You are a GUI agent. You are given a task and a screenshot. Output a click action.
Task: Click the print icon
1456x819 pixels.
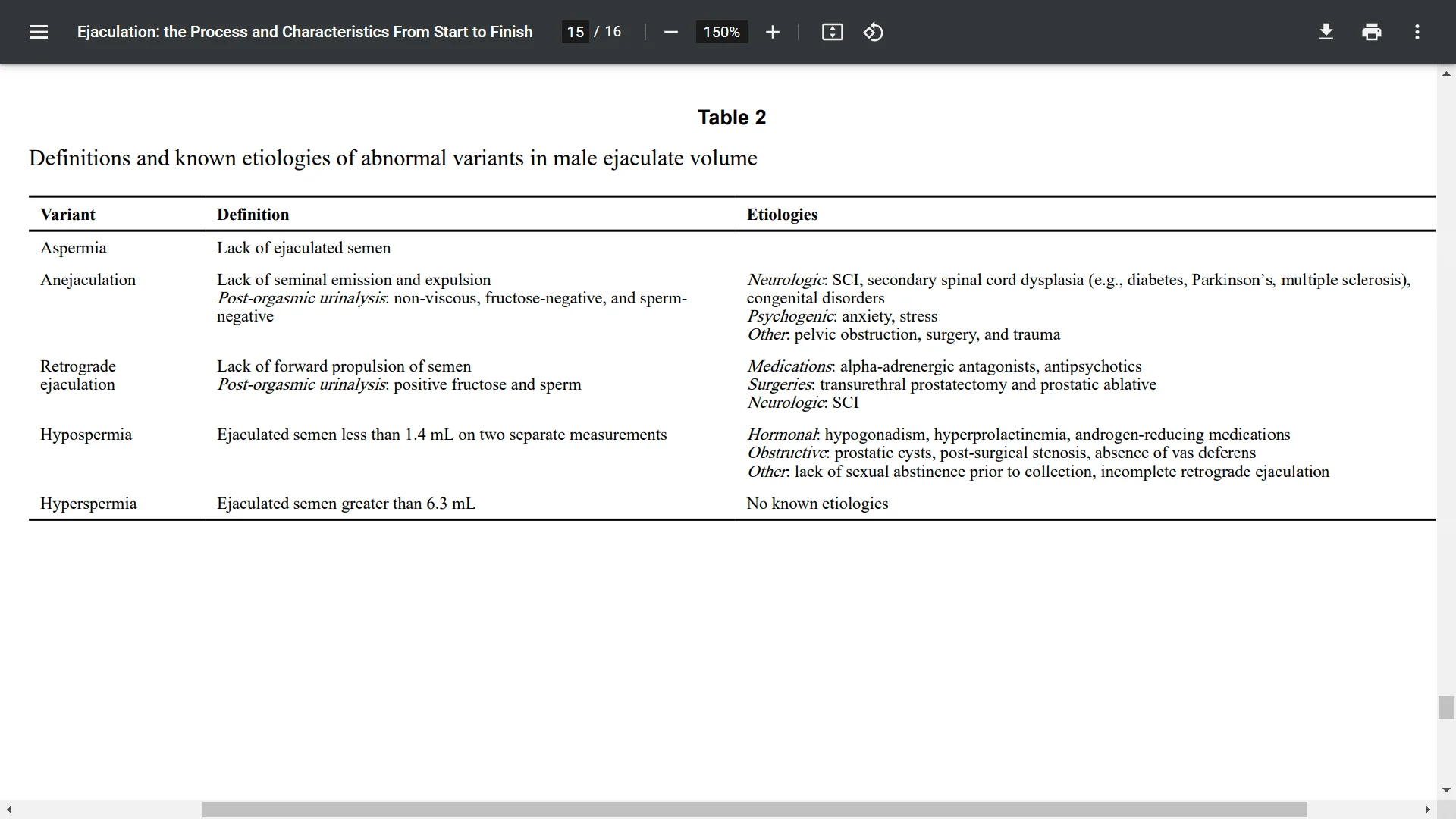tap(1371, 32)
